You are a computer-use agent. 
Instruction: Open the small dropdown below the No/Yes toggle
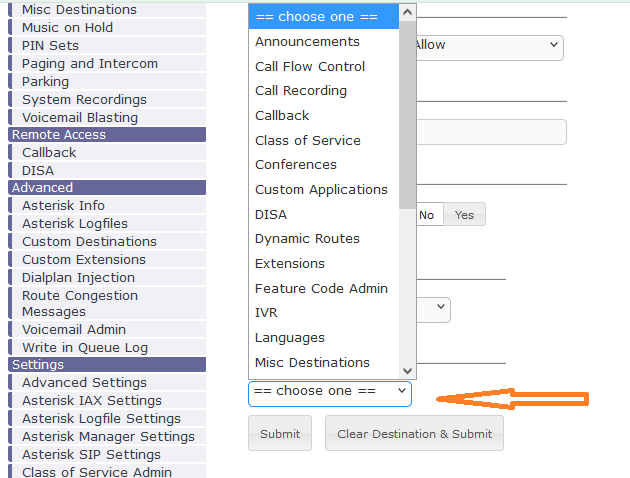point(432,310)
